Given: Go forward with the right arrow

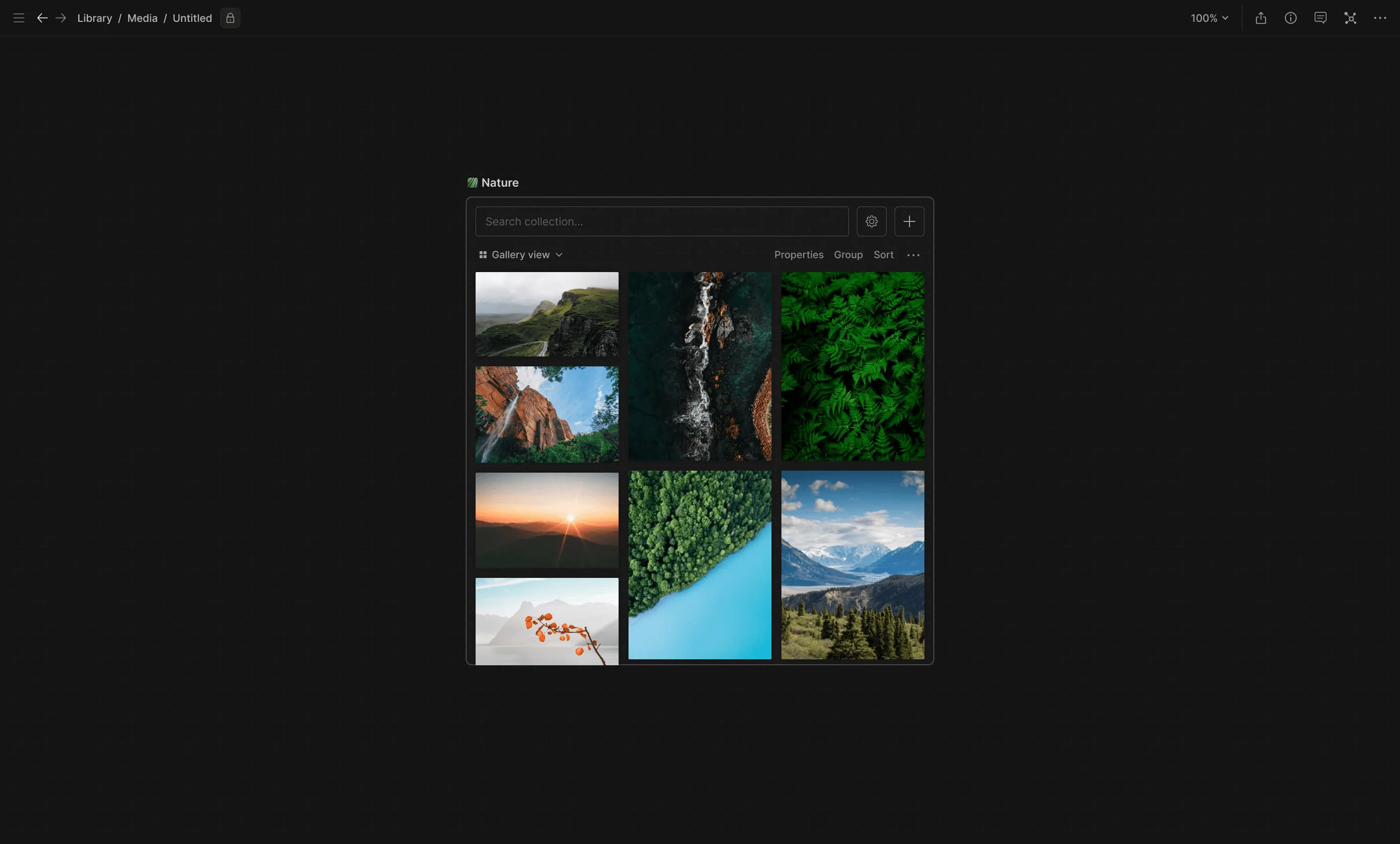Looking at the screenshot, I should (61, 18).
